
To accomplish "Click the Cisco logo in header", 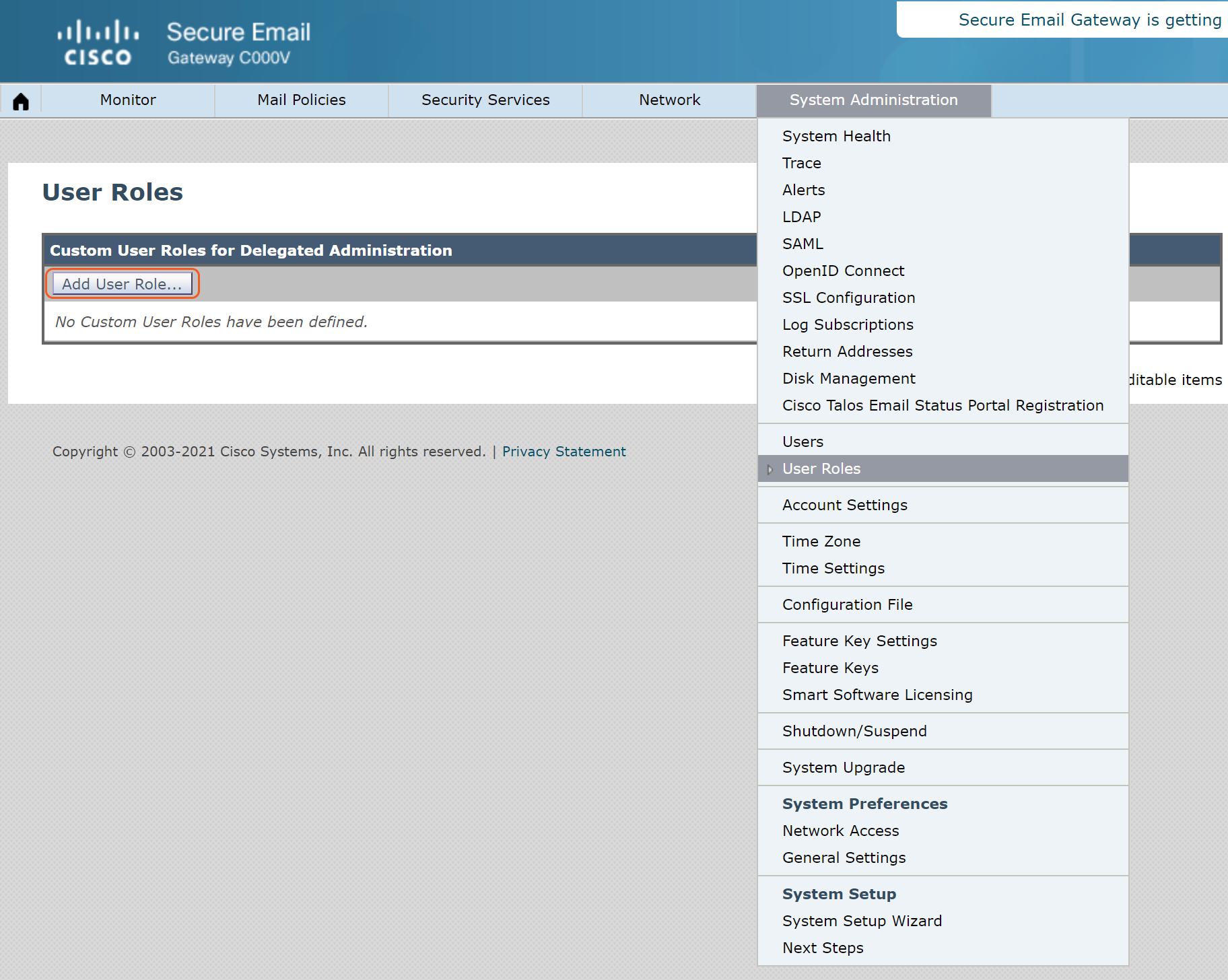I will 98,42.
